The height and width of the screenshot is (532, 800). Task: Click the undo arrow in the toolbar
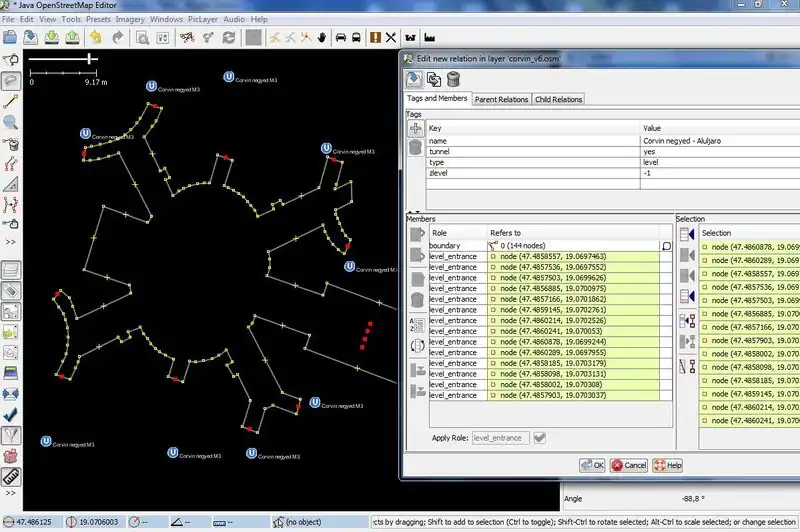pyautogui.click(x=96, y=38)
